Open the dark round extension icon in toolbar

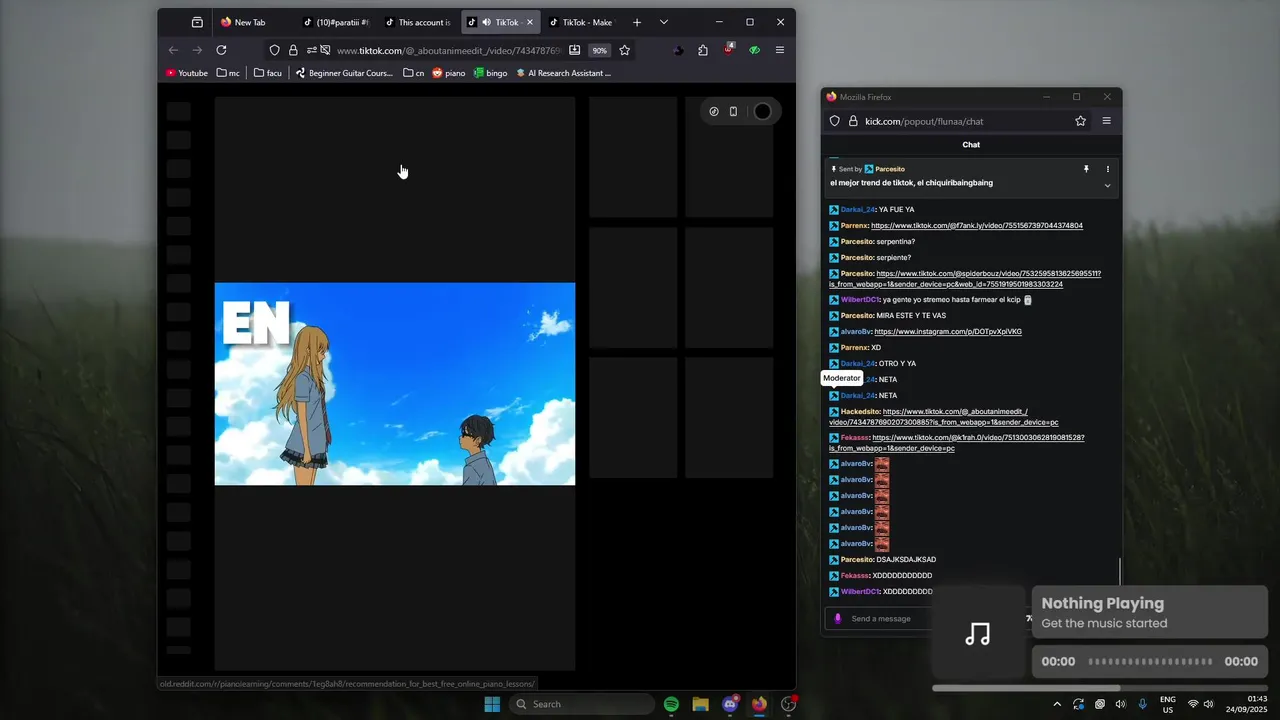click(x=679, y=50)
